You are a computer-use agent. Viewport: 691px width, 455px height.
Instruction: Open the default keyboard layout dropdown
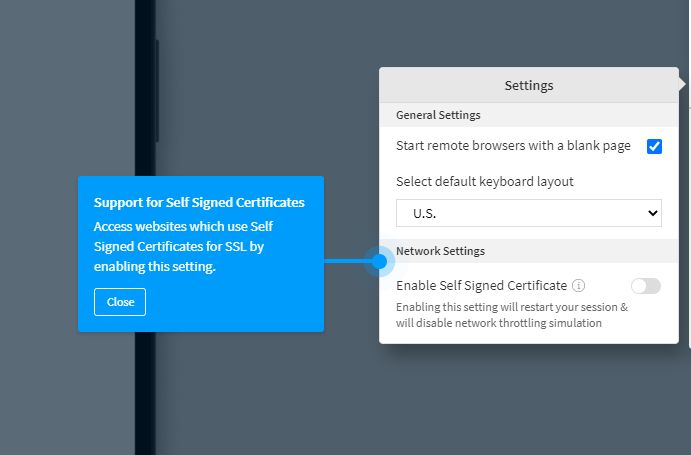click(529, 213)
